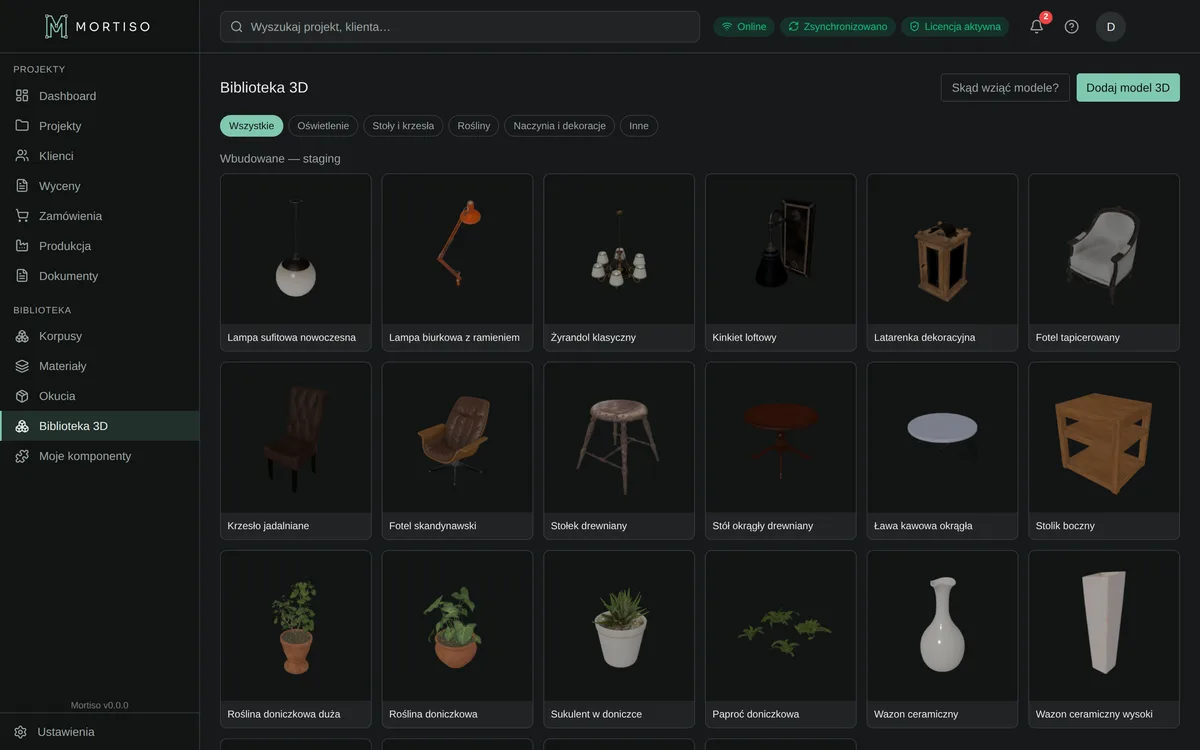Select the Lampa sufitowa nowoczesna model

pos(296,263)
